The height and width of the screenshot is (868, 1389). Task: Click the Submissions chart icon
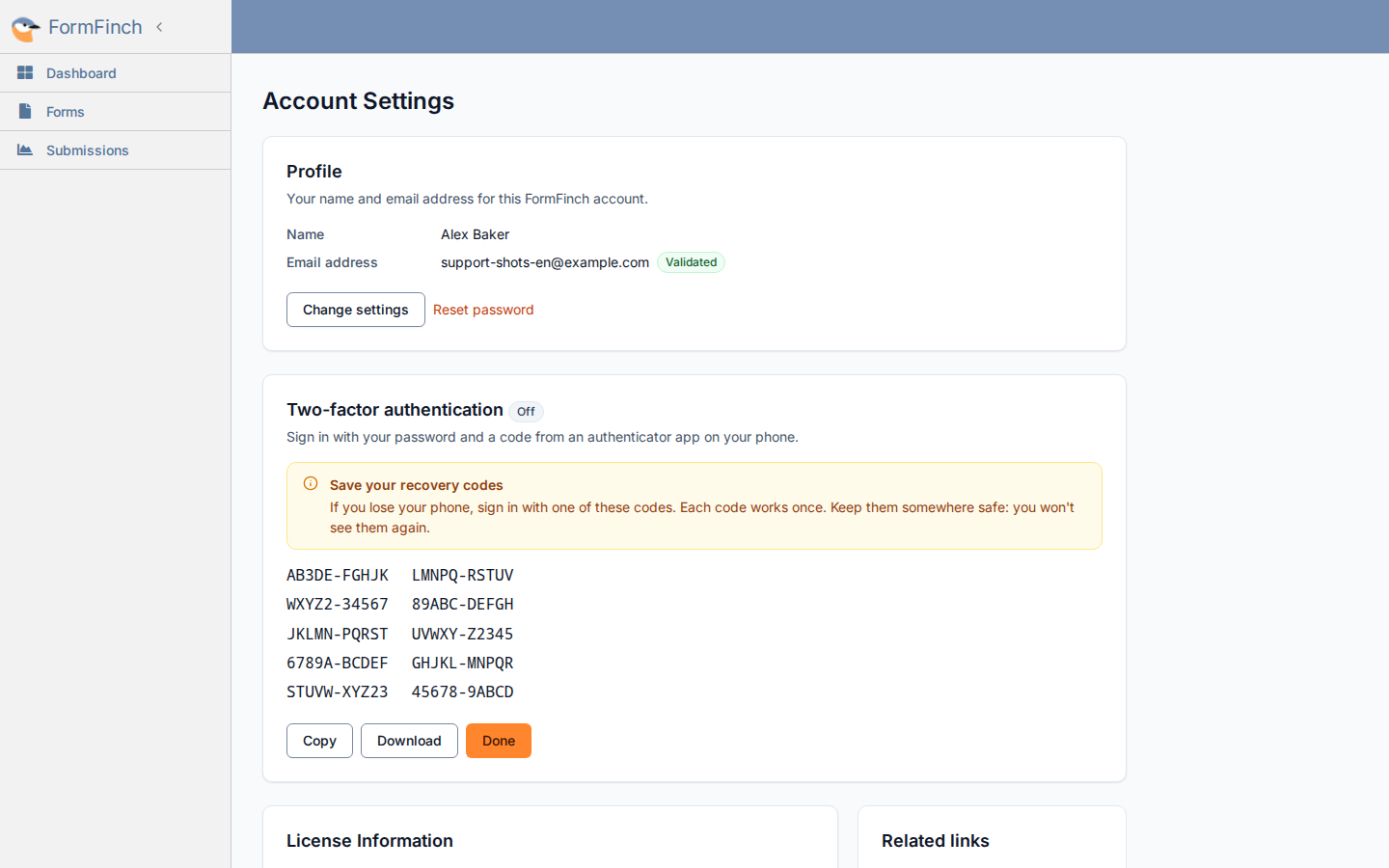tap(25, 150)
